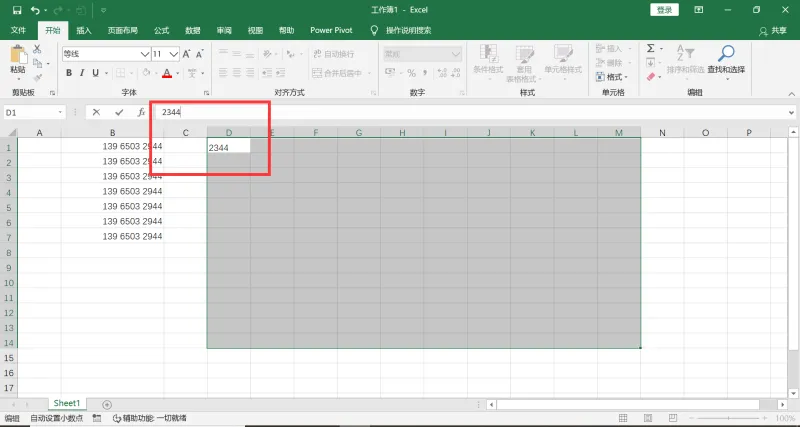Click the Insert Function fx icon
Image resolution: width=800 pixels, height=427 pixels.
pos(141,112)
